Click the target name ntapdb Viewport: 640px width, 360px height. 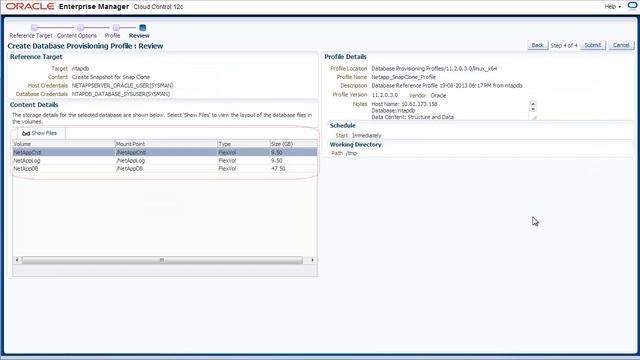click(x=80, y=69)
